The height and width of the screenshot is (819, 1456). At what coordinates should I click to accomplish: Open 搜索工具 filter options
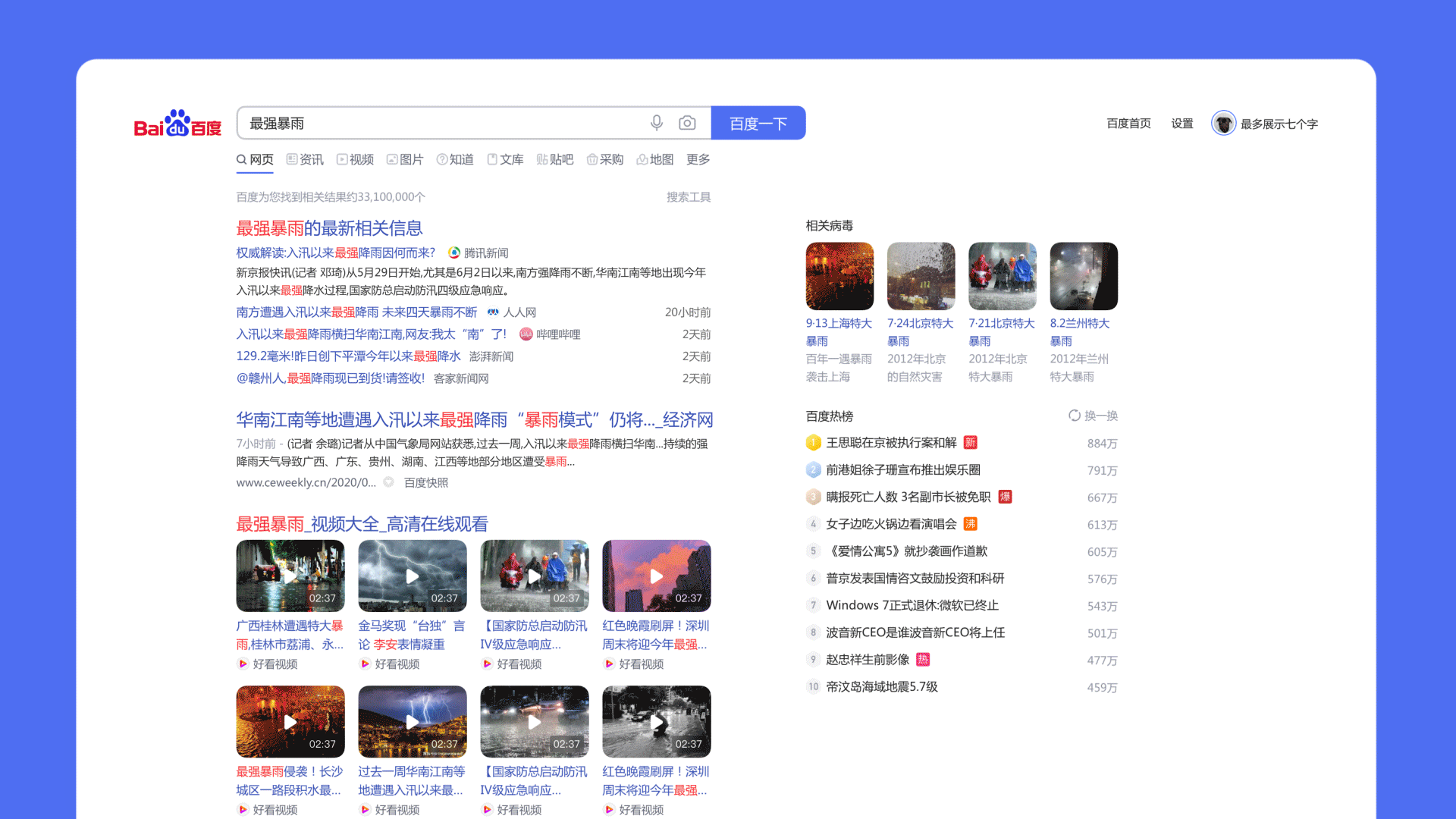688,197
